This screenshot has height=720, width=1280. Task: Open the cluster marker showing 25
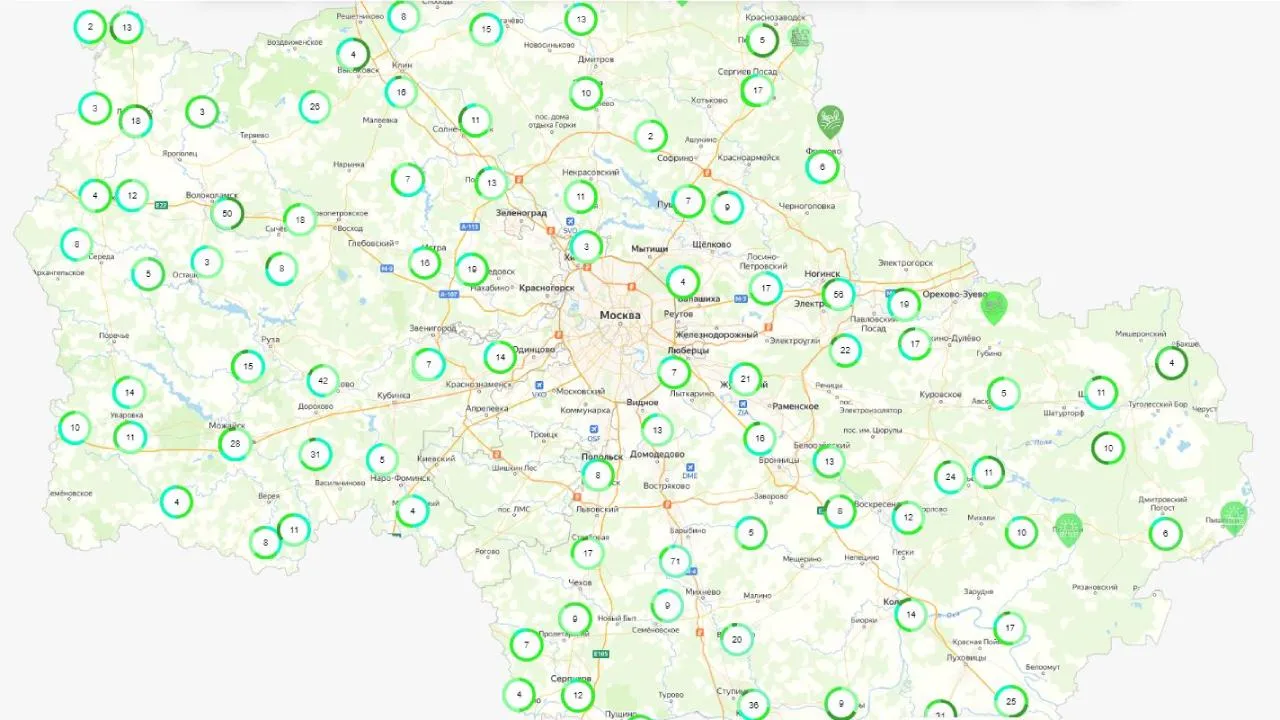tap(1011, 702)
